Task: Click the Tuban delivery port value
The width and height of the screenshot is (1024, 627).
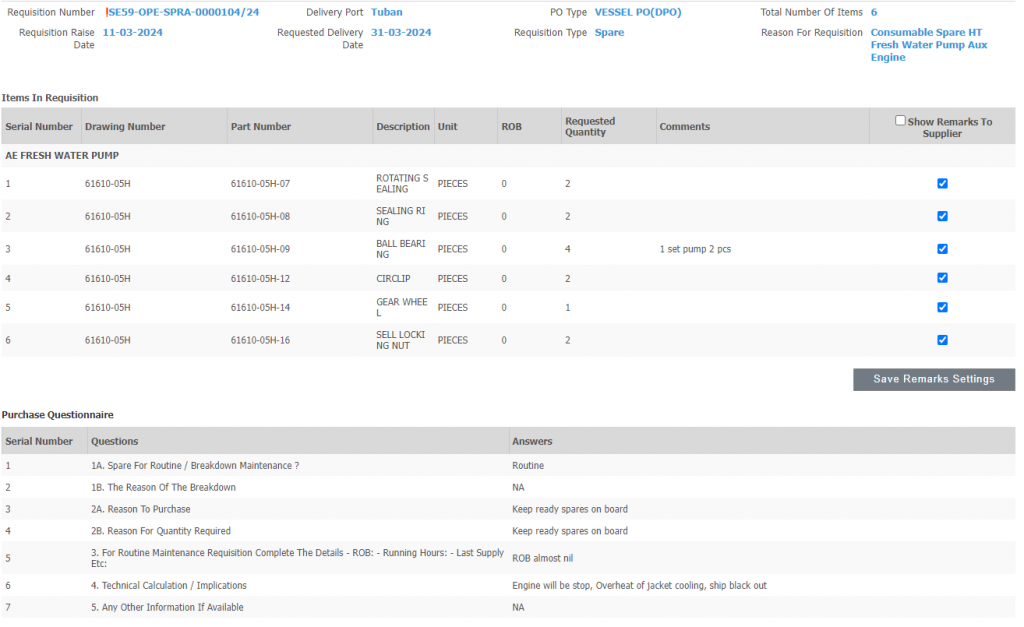Action: tap(387, 12)
